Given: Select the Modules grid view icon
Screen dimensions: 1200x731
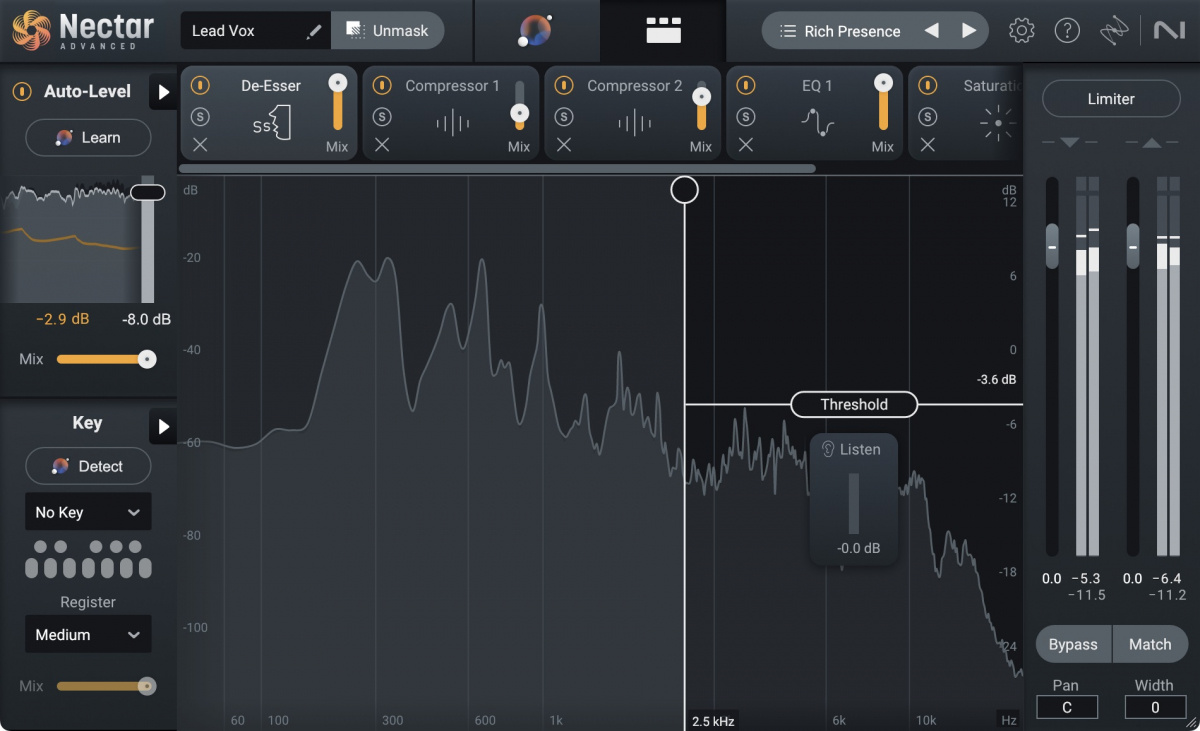Looking at the screenshot, I should pos(663,30).
